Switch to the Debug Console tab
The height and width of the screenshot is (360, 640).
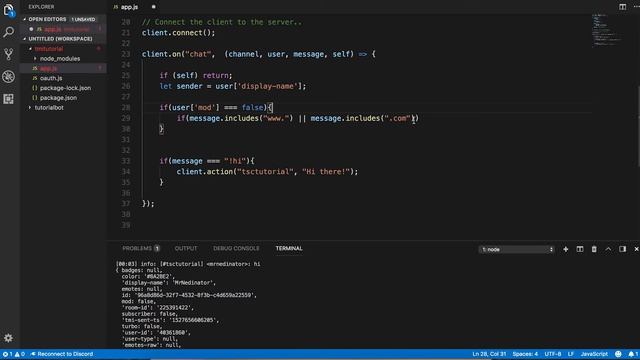pyautogui.click(x=236, y=249)
